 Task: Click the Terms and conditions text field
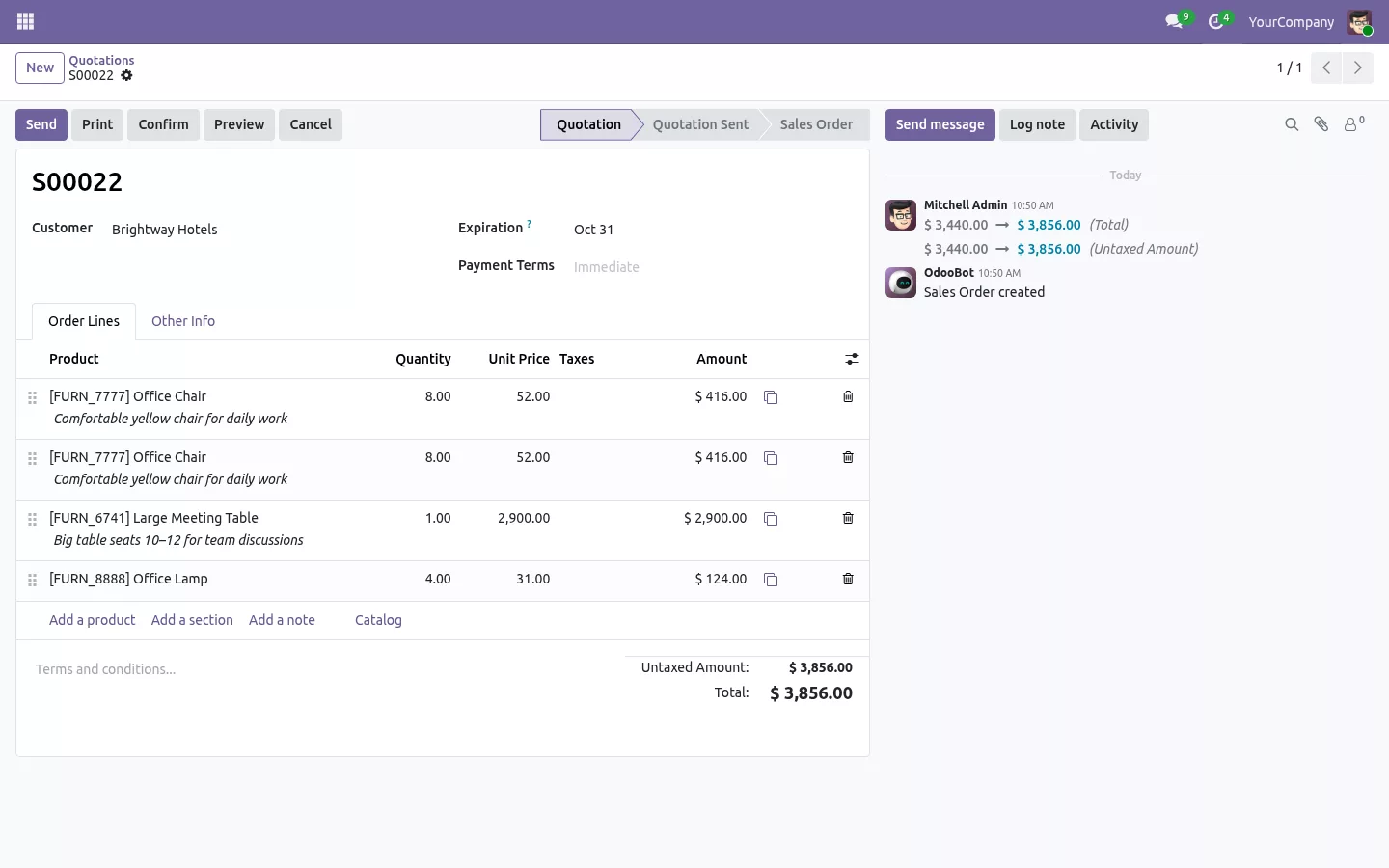pyautogui.click(x=318, y=669)
